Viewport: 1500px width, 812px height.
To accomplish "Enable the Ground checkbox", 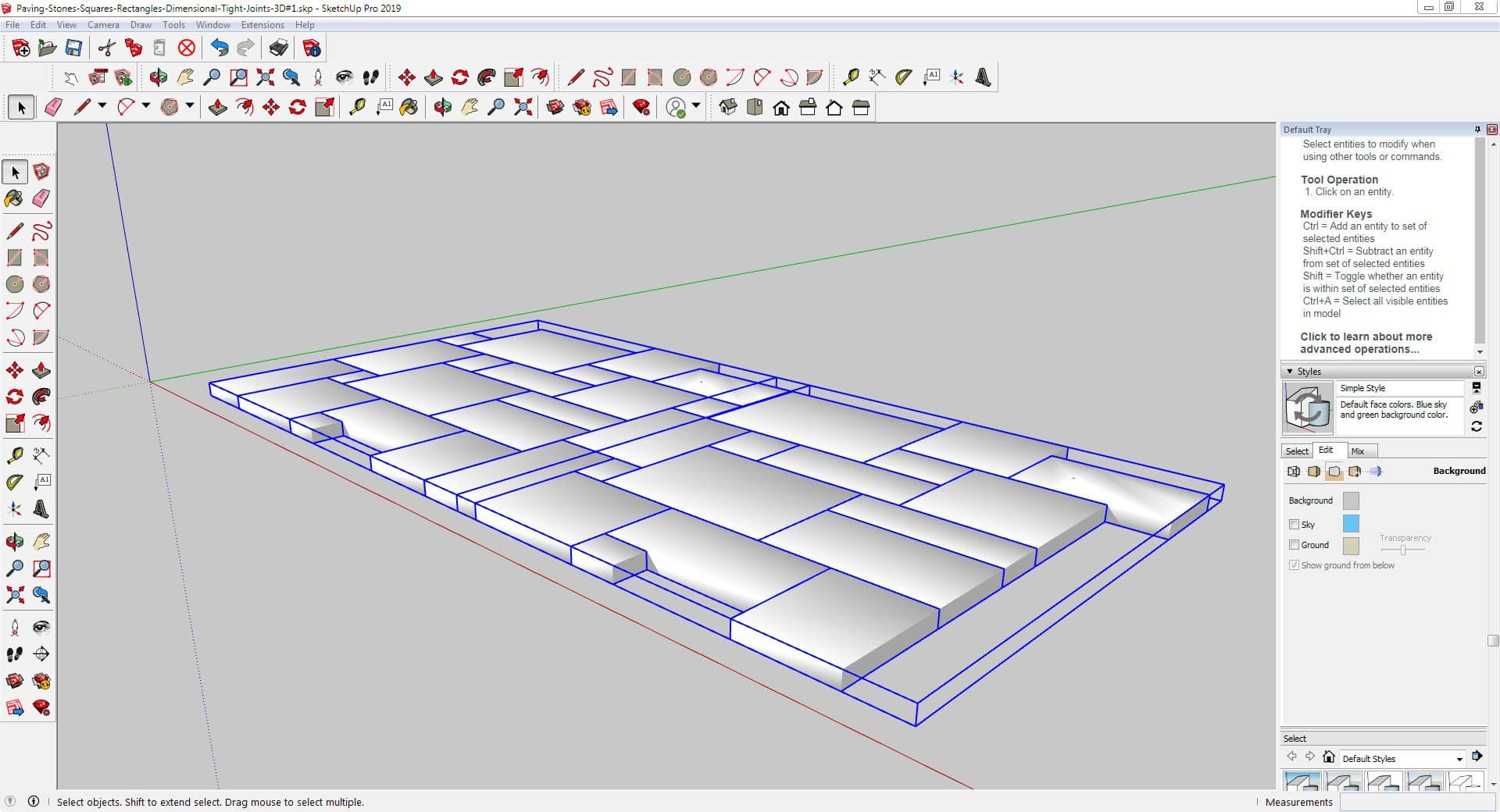I will click(1294, 545).
